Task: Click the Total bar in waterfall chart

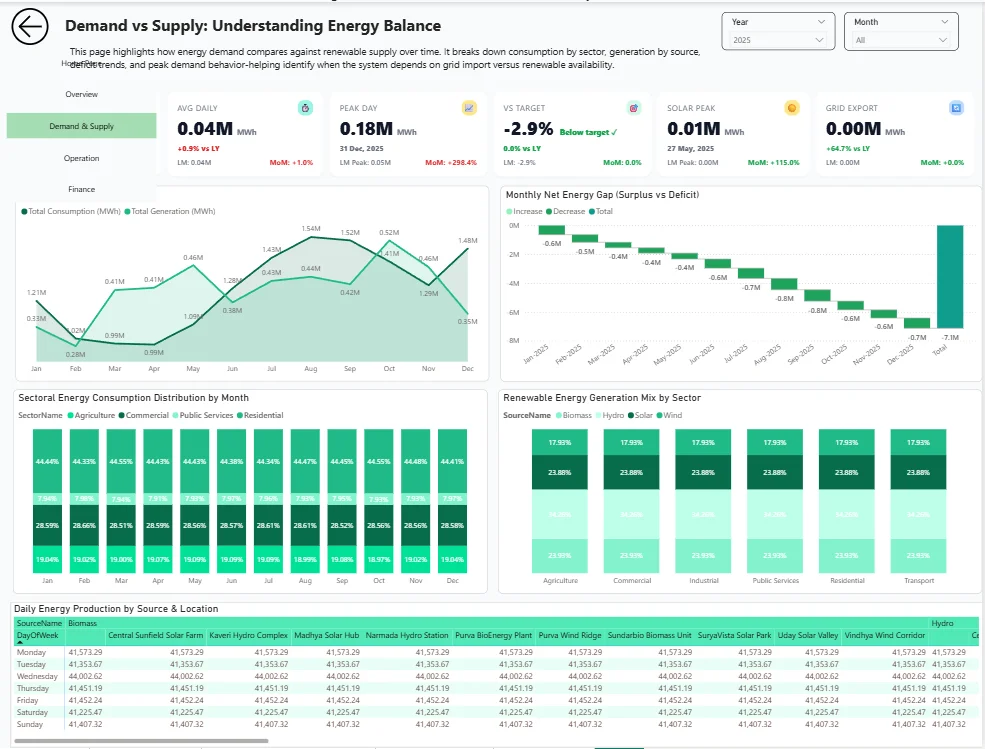Action: click(950, 276)
